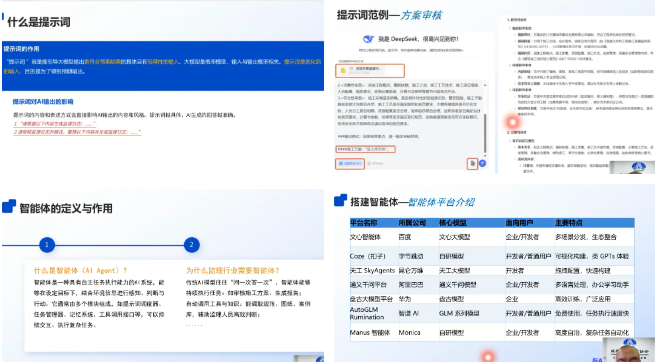Click the blue square icon beside 搭建智能体 title
655x362 pixels.
pyautogui.click(x=340, y=200)
